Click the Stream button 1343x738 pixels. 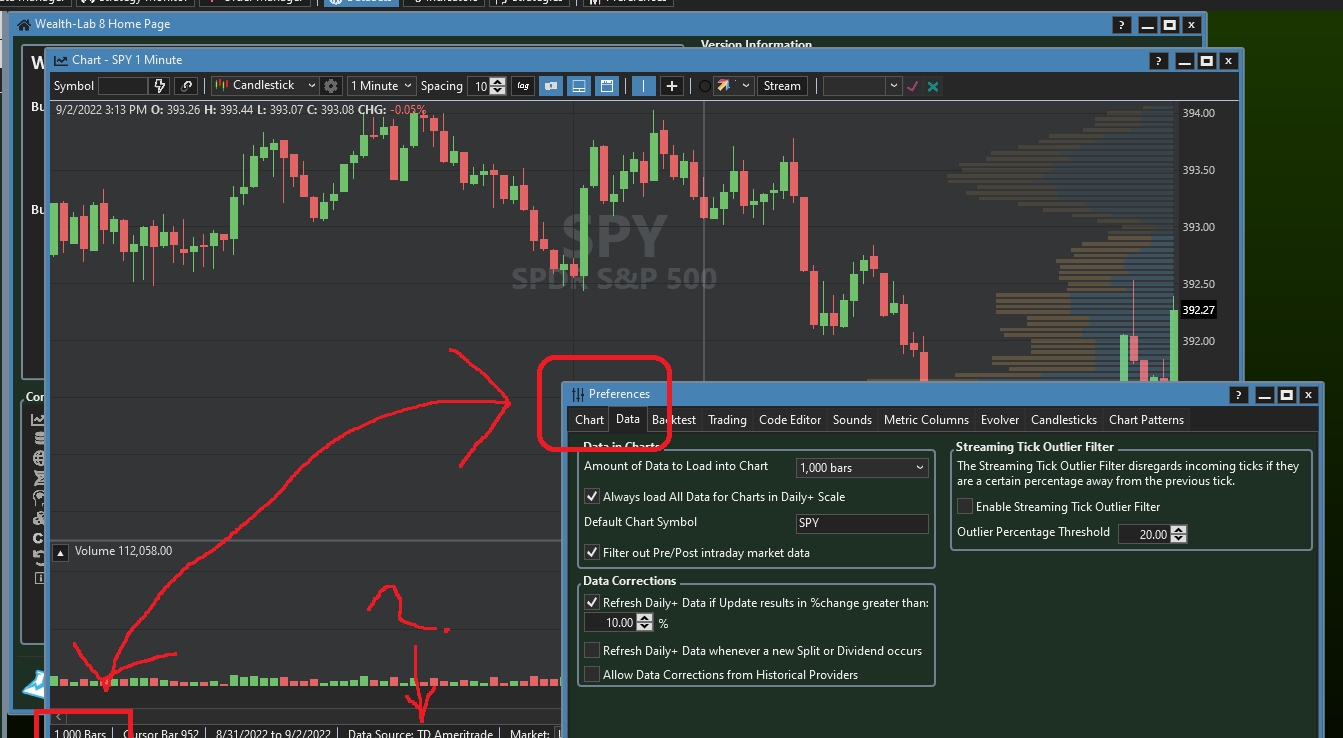click(782, 86)
